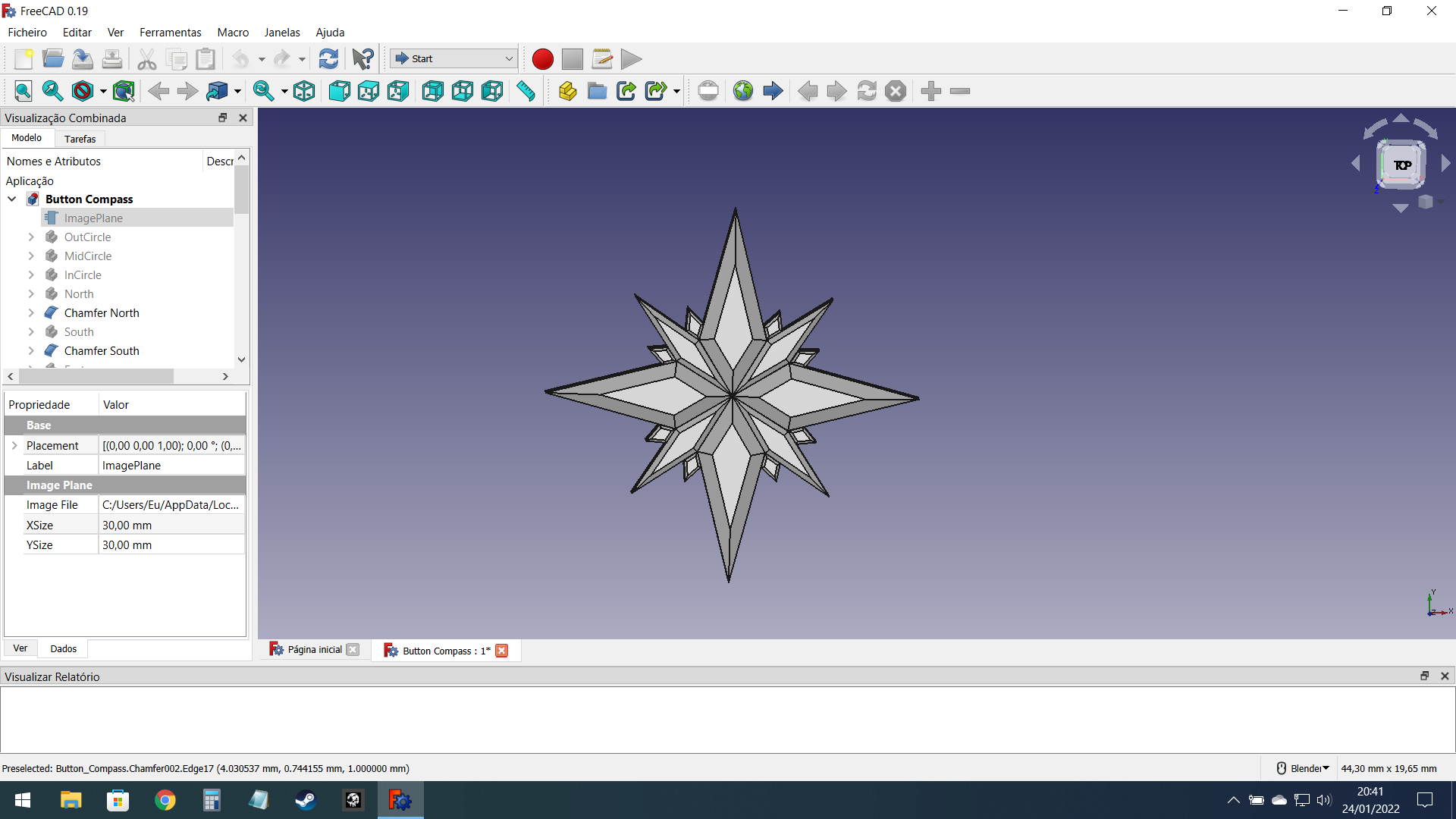The width and height of the screenshot is (1456, 819).
Task: Click the Create group folder icon
Action: point(597,91)
